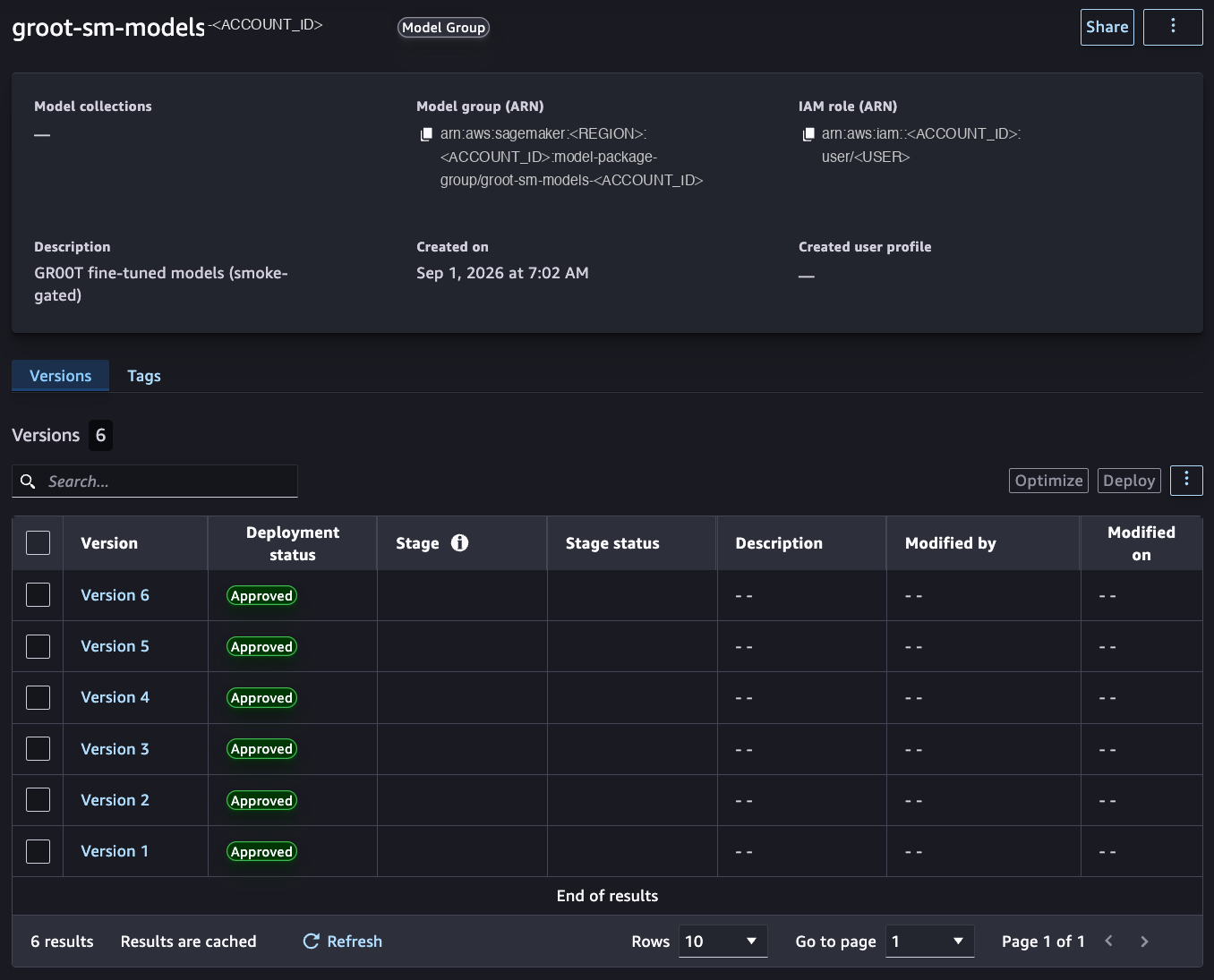The image size is (1214, 980).
Task: Select the Version 4 row checkbox
Action: 38,697
